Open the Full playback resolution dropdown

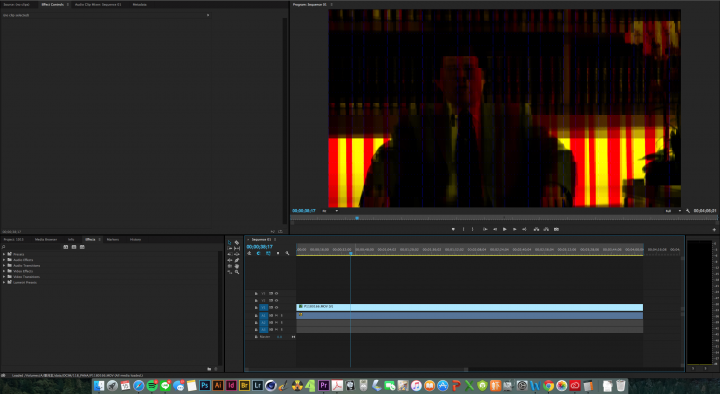674,211
